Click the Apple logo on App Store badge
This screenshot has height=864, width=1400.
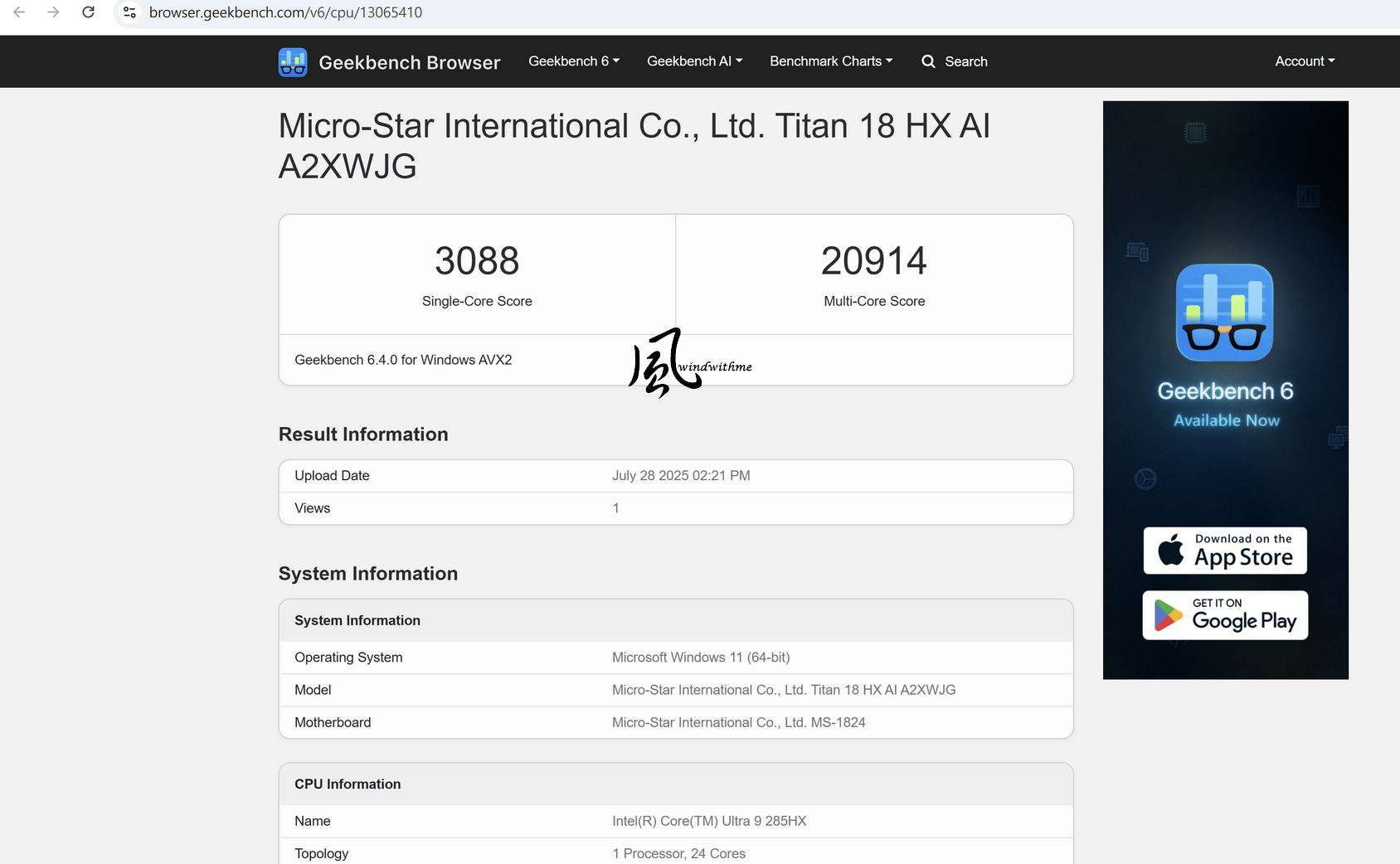(x=1171, y=550)
